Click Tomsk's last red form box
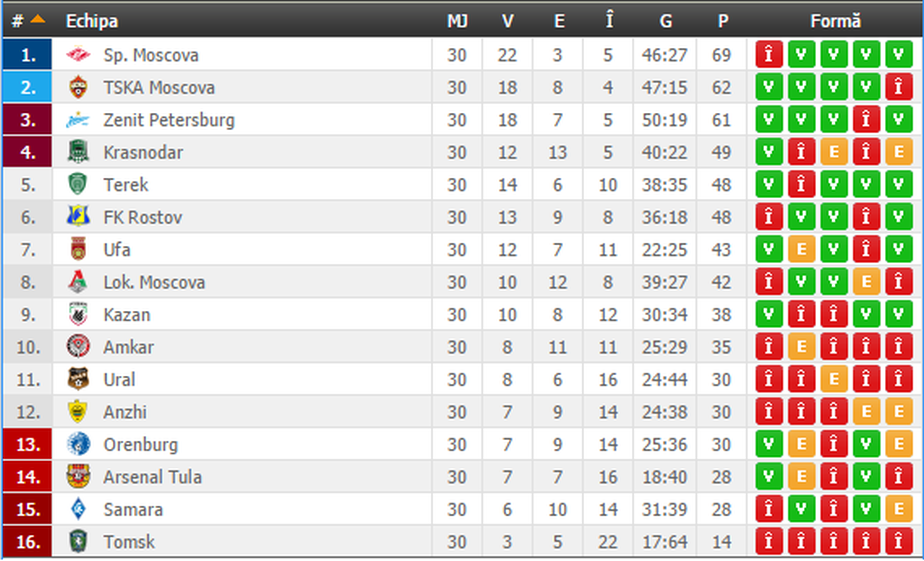 point(898,542)
